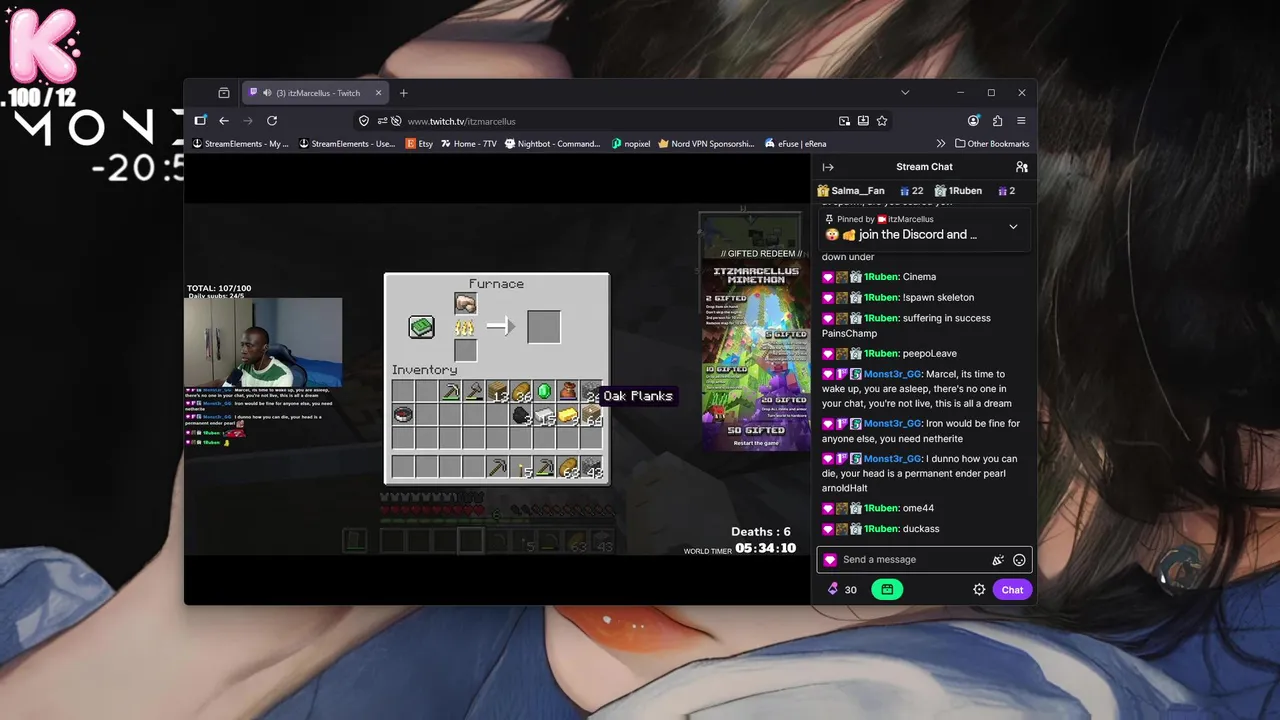Screen dimensions: 1280x720
Task: Click the streamer webcam overlay in video
Action: pyautogui.click(x=263, y=342)
